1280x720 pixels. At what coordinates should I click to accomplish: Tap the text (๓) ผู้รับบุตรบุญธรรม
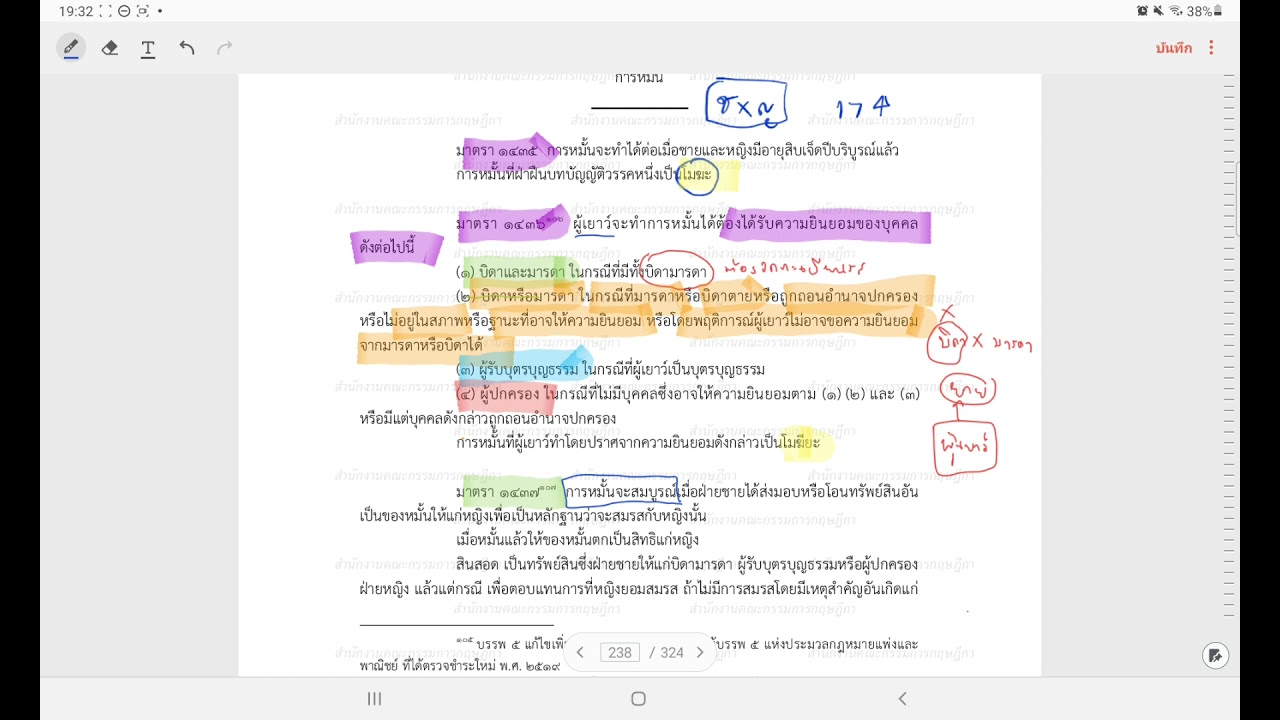click(x=517, y=369)
